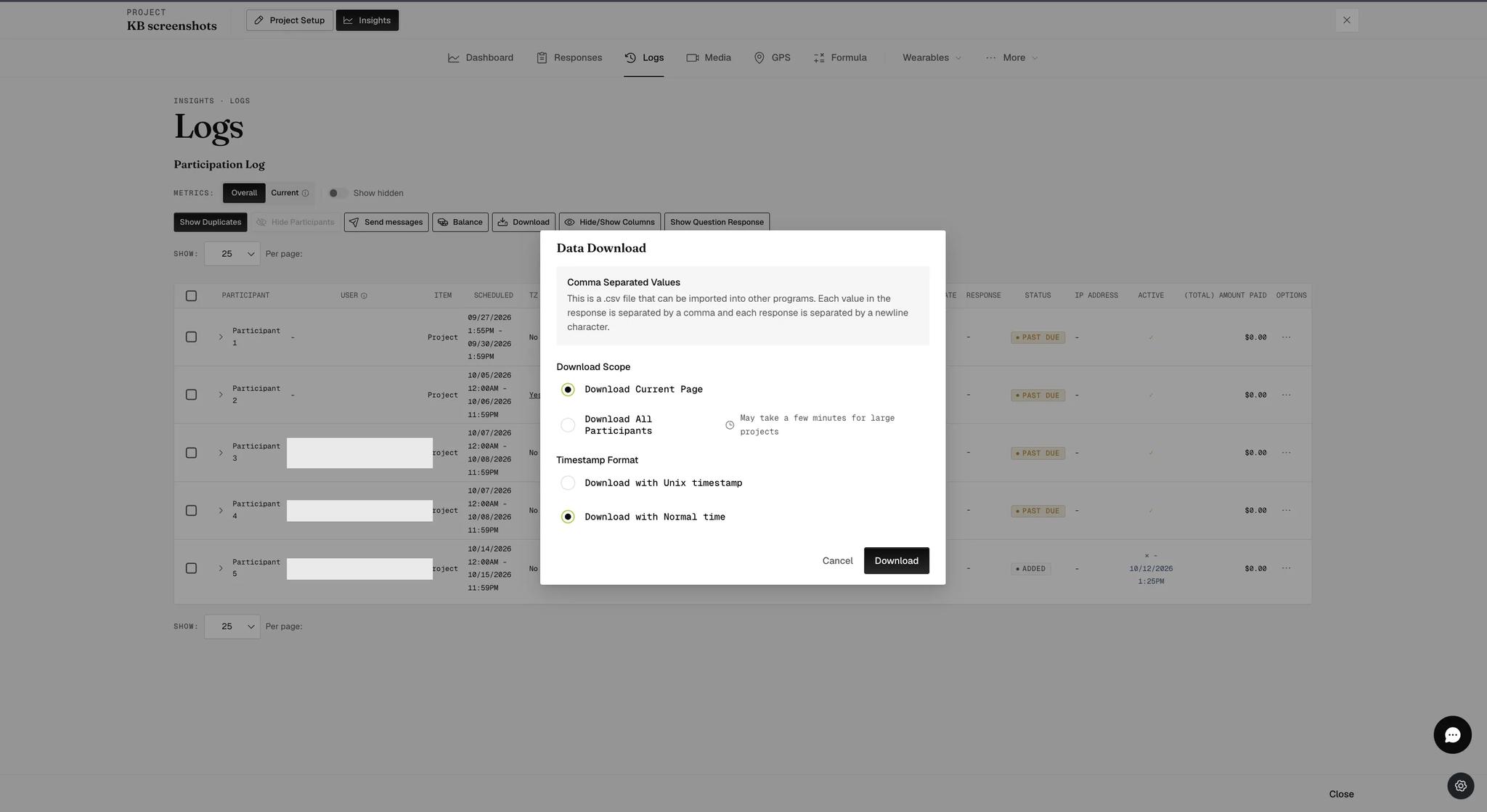Expand the Participant 5 row chevron

(221, 568)
